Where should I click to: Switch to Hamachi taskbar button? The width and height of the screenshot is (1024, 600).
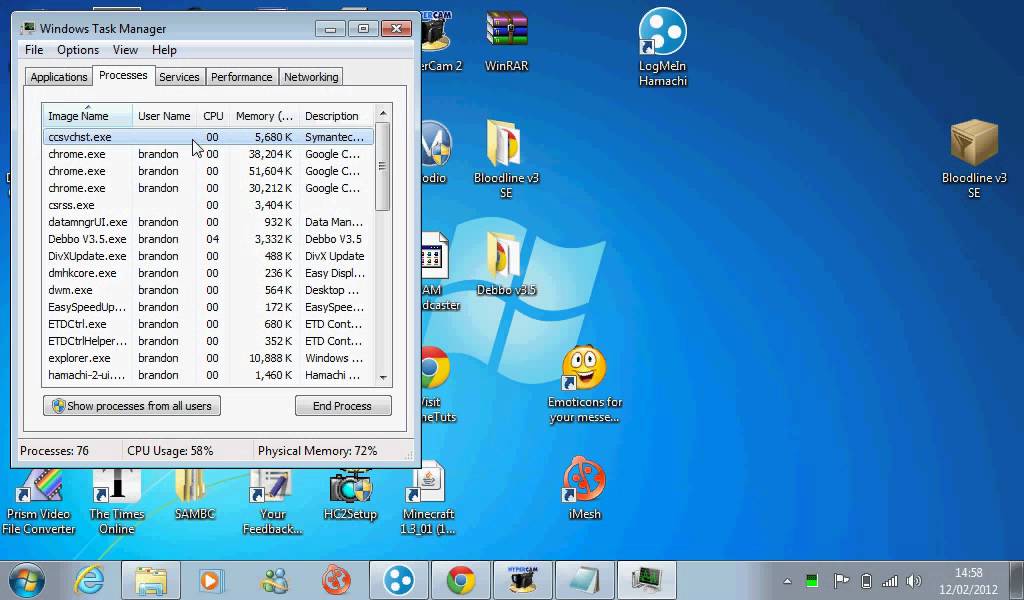point(398,580)
